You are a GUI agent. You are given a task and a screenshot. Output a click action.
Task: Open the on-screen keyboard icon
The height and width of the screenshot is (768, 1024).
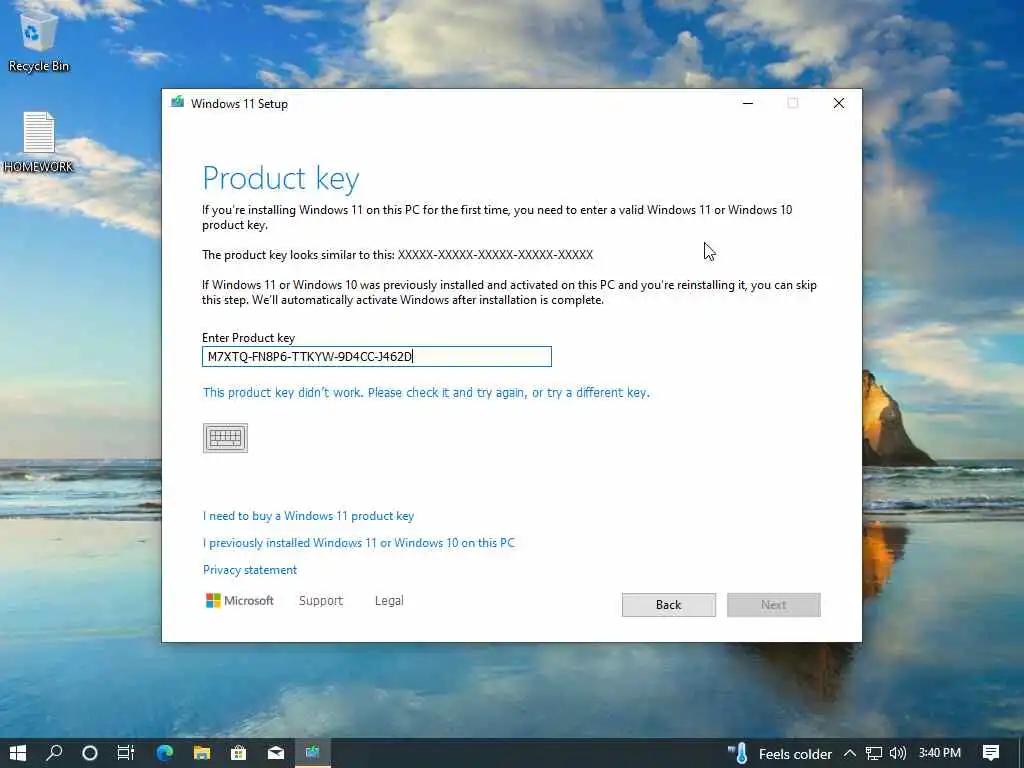pyautogui.click(x=225, y=438)
